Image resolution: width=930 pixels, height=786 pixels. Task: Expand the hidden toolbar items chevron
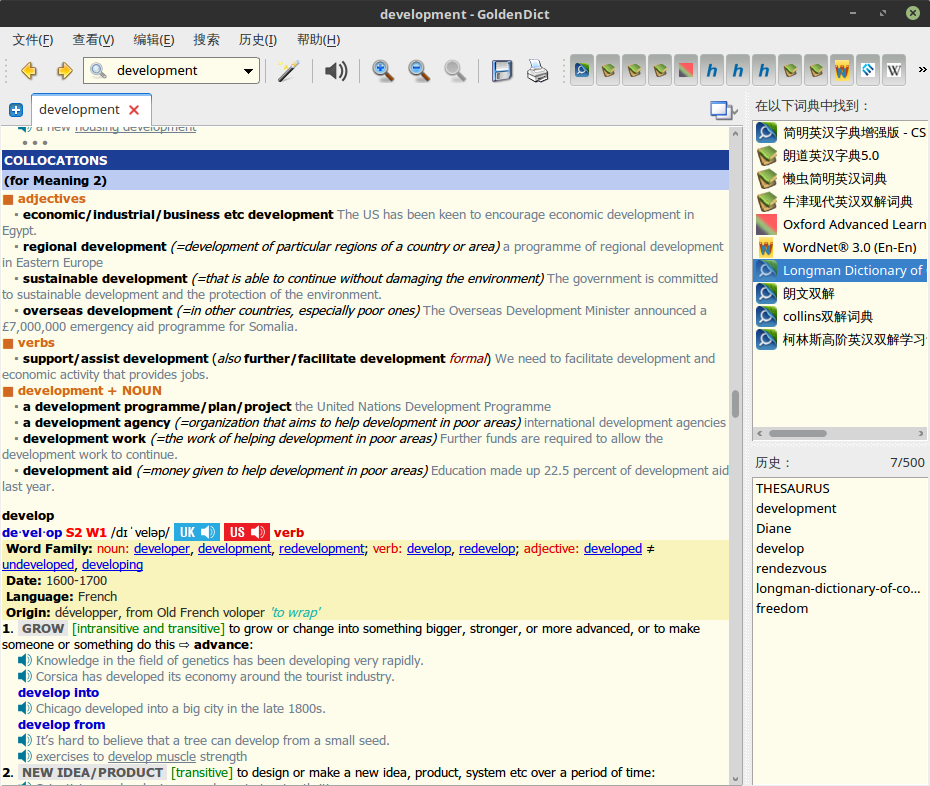[921, 71]
